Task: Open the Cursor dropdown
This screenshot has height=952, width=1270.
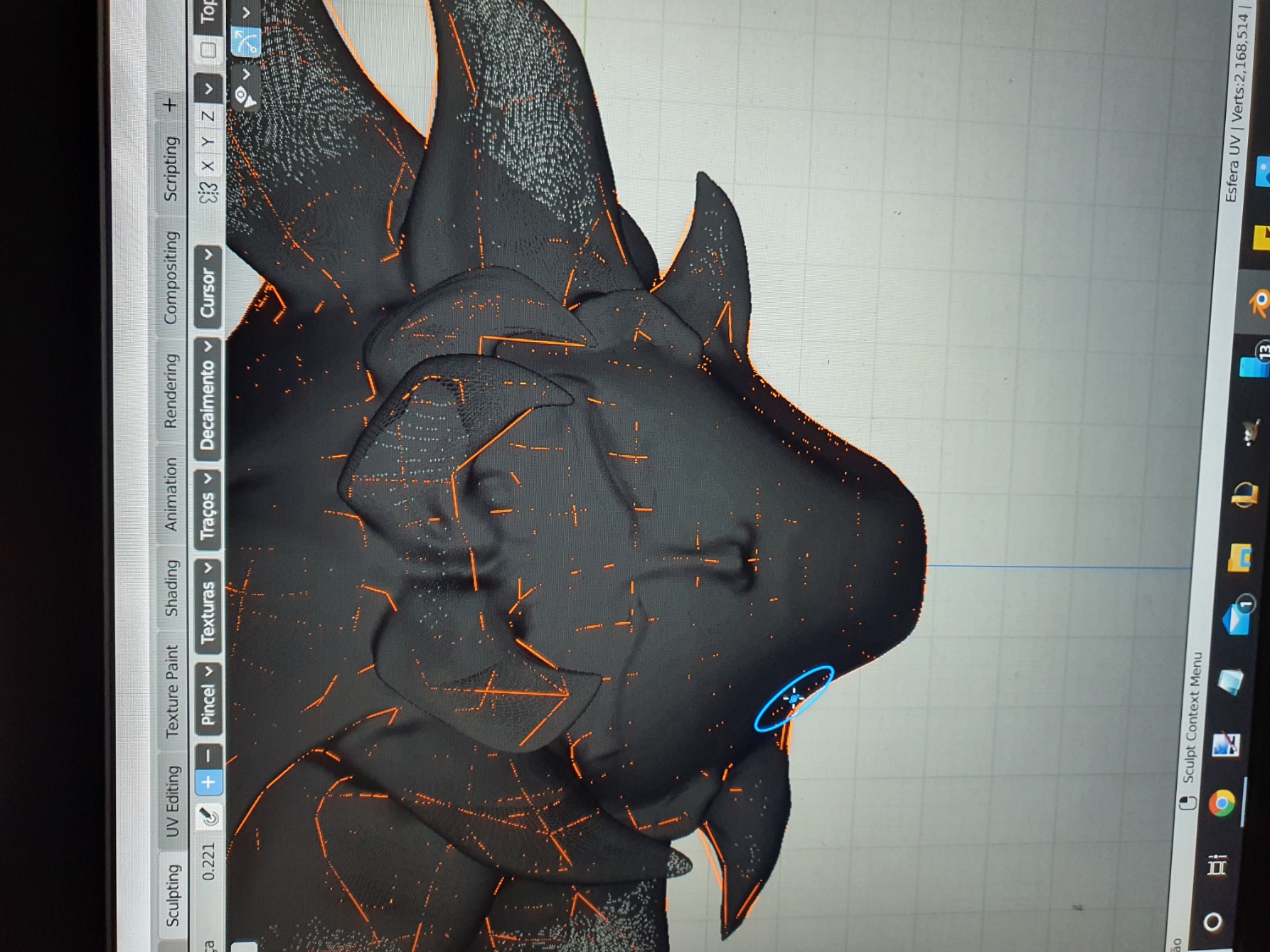Action: pyautogui.click(x=208, y=287)
